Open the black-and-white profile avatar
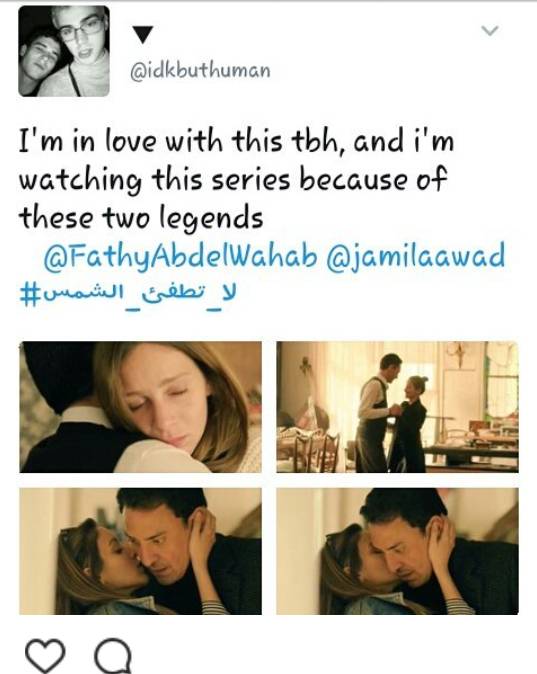Image resolution: width=537 pixels, height=674 pixels. click(x=64, y=51)
